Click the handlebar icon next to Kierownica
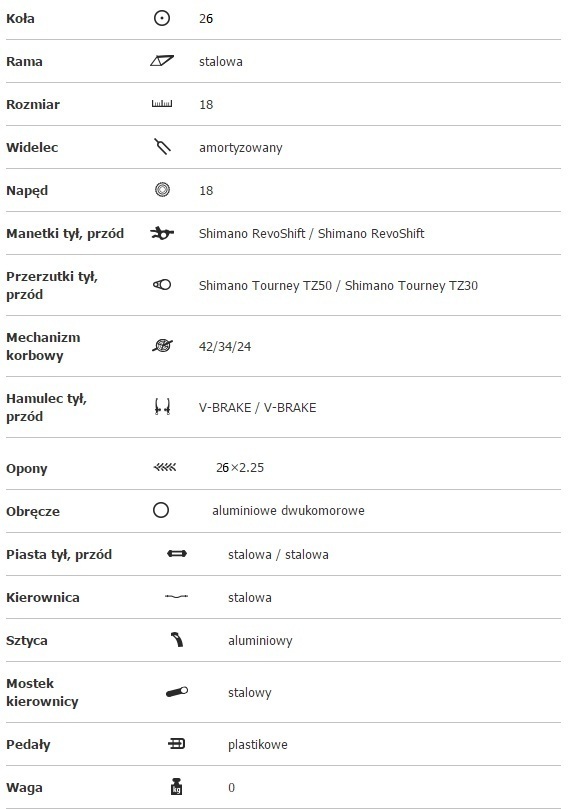576x809 pixels. (177, 596)
